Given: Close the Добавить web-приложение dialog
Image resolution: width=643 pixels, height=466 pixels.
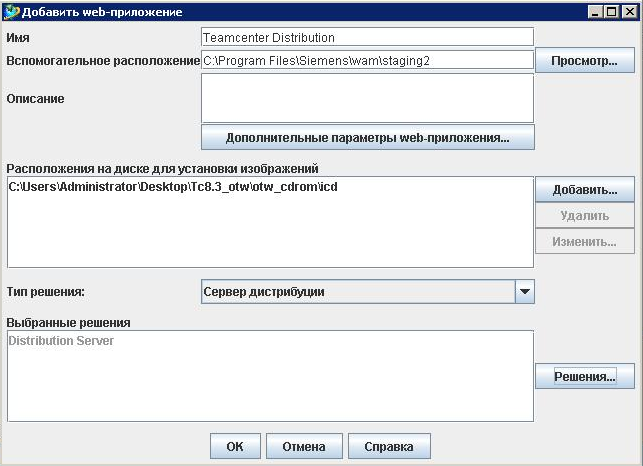Looking at the screenshot, I should 629,12.
